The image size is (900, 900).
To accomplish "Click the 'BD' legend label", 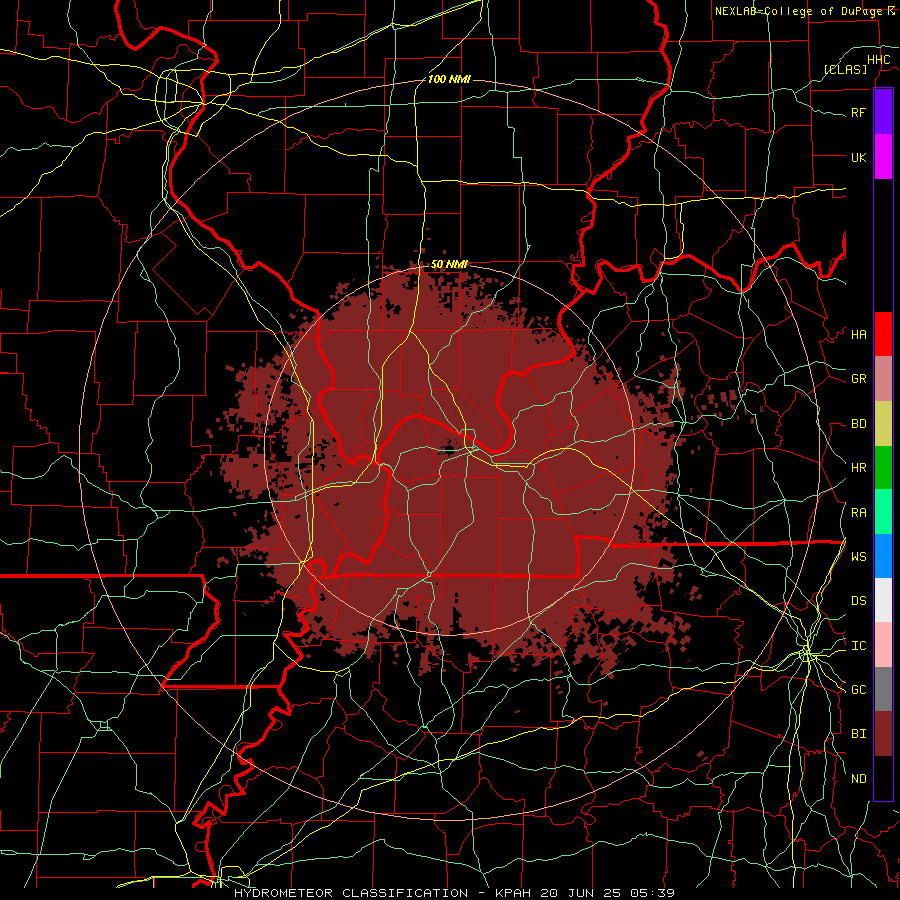I will [859, 424].
